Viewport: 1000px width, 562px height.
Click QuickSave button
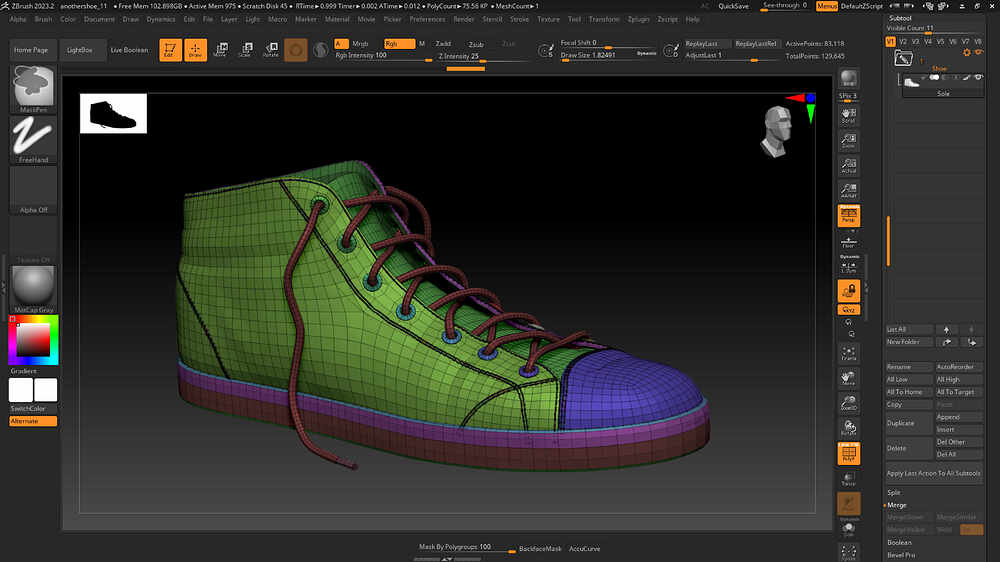pos(733,6)
